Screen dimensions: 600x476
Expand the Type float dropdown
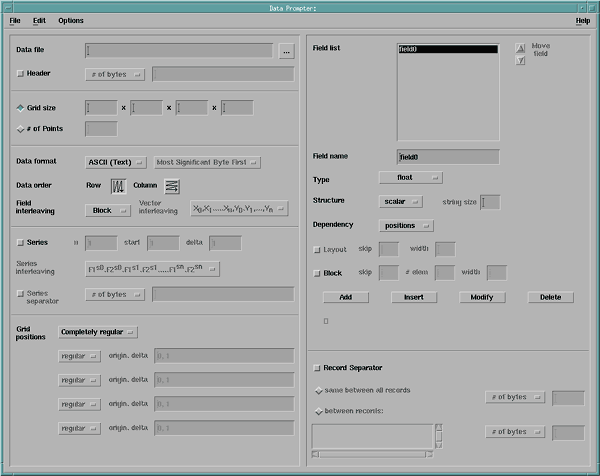point(411,177)
